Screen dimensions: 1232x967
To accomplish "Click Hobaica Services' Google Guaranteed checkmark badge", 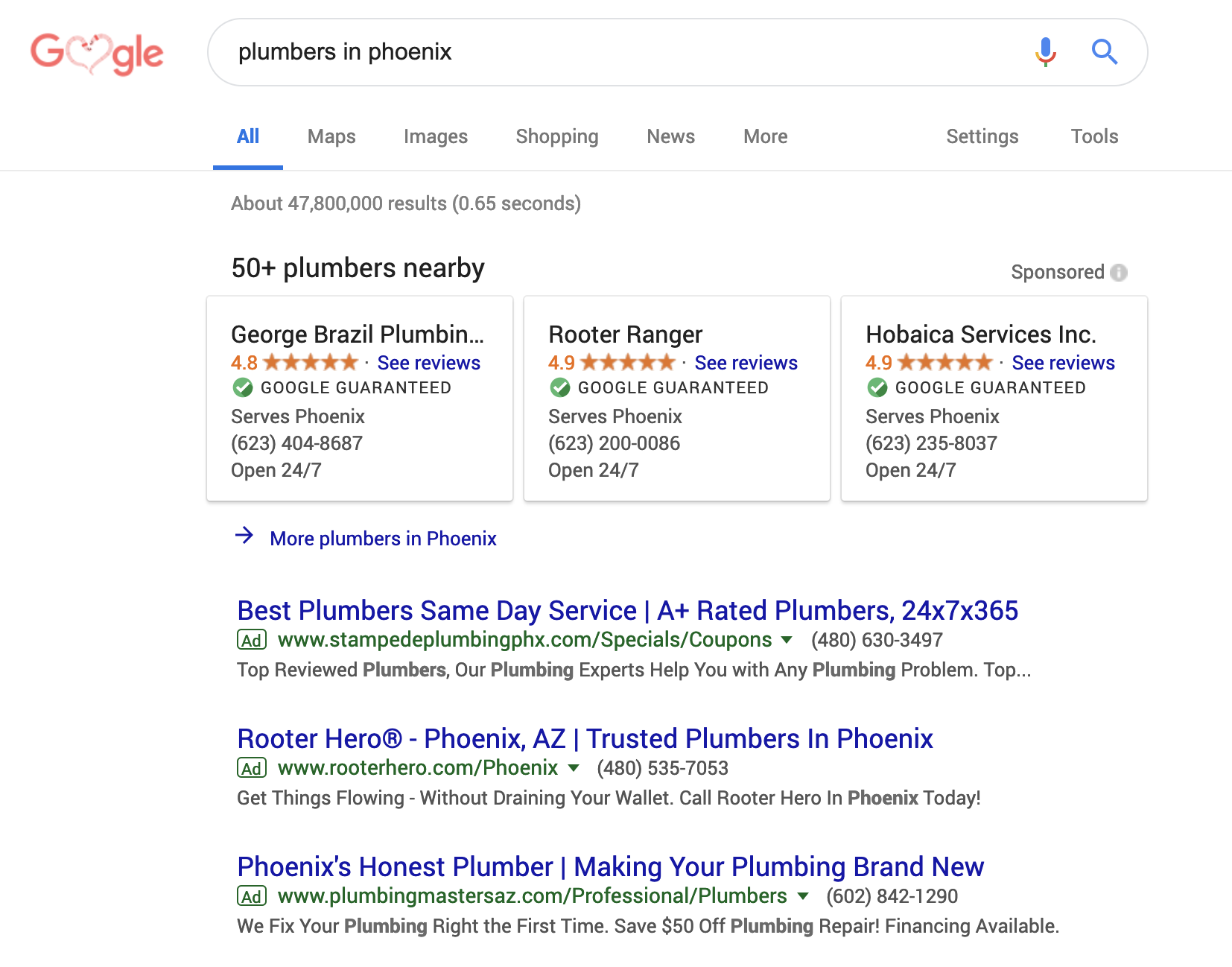I will coord(877,387).
